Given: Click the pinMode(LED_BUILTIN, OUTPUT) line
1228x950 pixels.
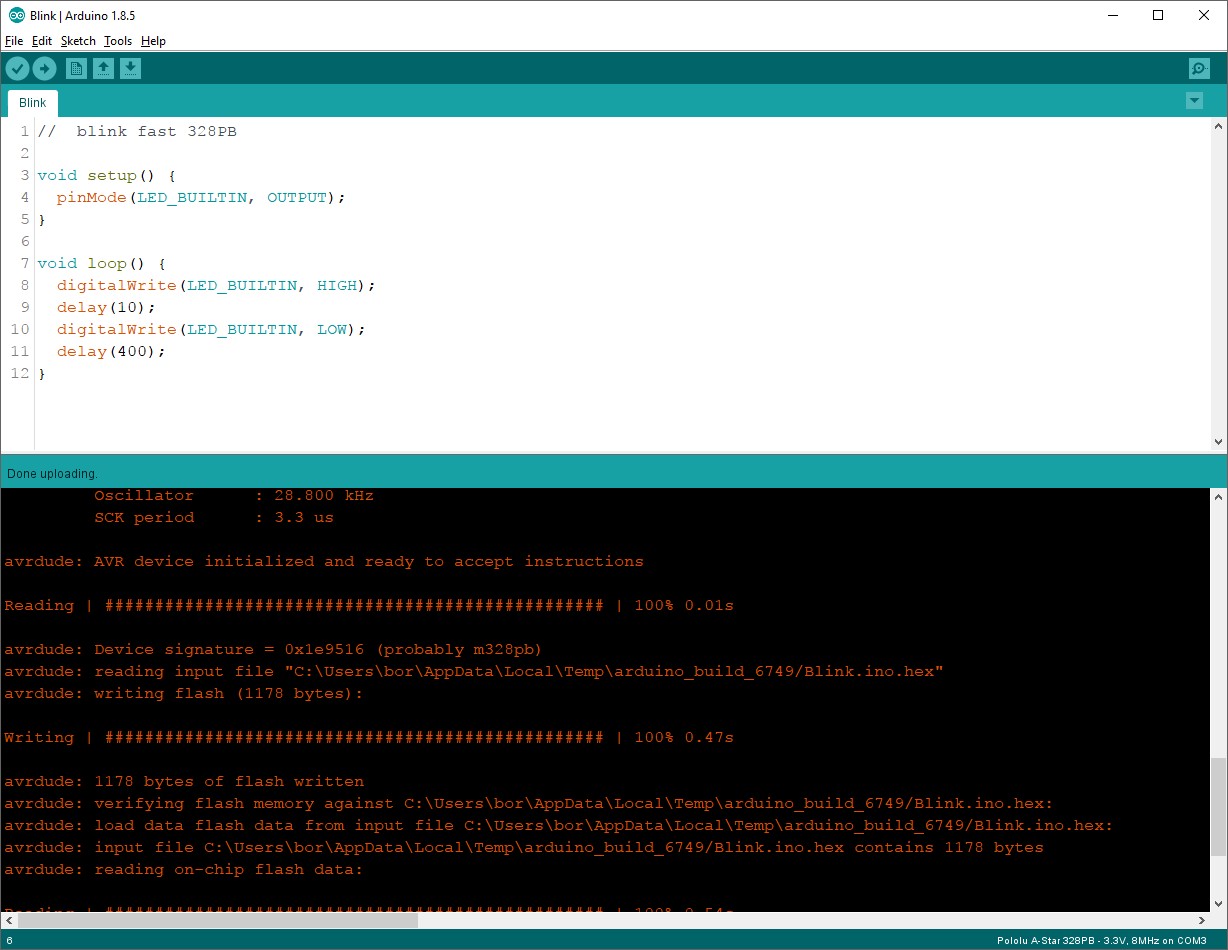Looking at the screenshot, I should point(201,197).
